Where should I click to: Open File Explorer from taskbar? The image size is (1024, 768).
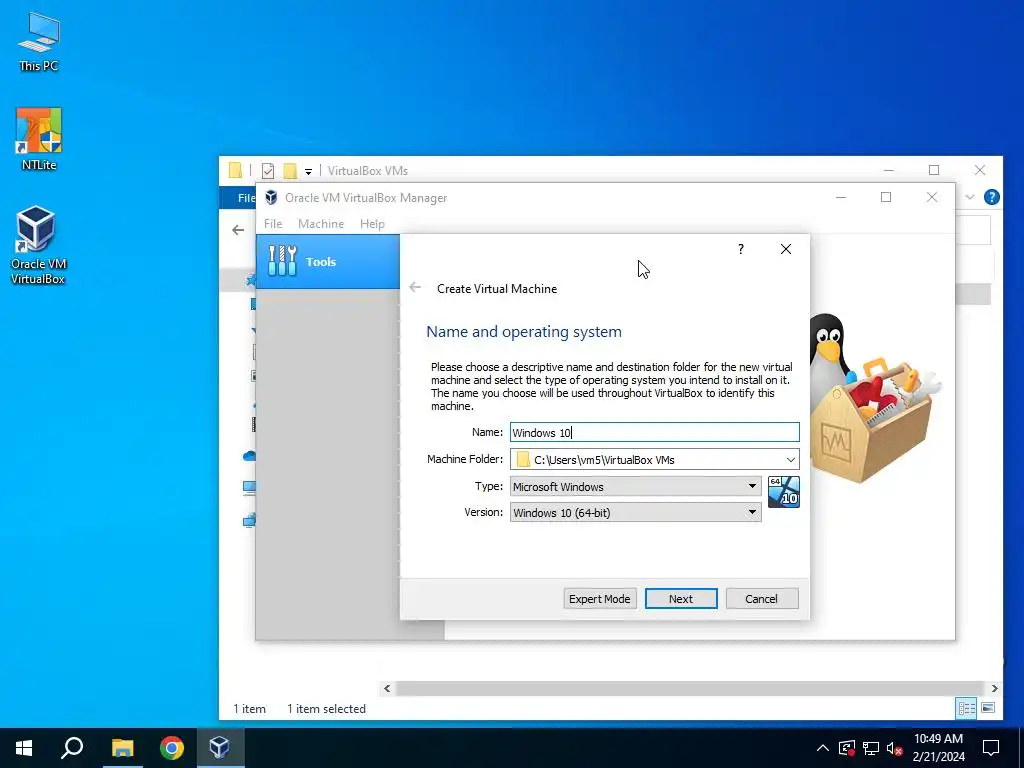click(122, 748)
